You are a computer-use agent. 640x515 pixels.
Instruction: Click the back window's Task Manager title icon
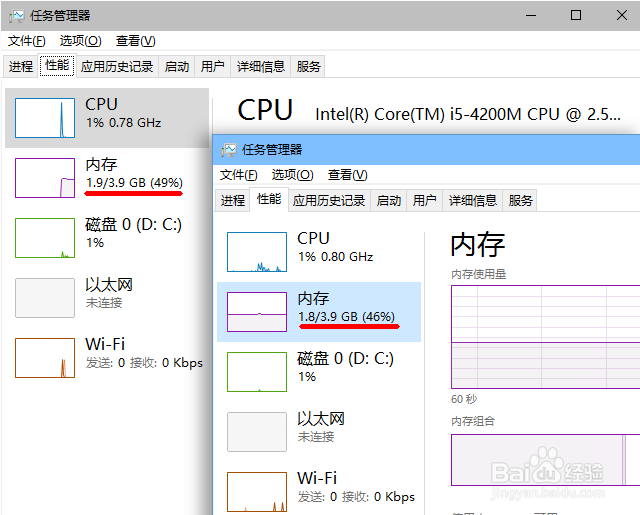pyautogui.click(x=16, y=16)
